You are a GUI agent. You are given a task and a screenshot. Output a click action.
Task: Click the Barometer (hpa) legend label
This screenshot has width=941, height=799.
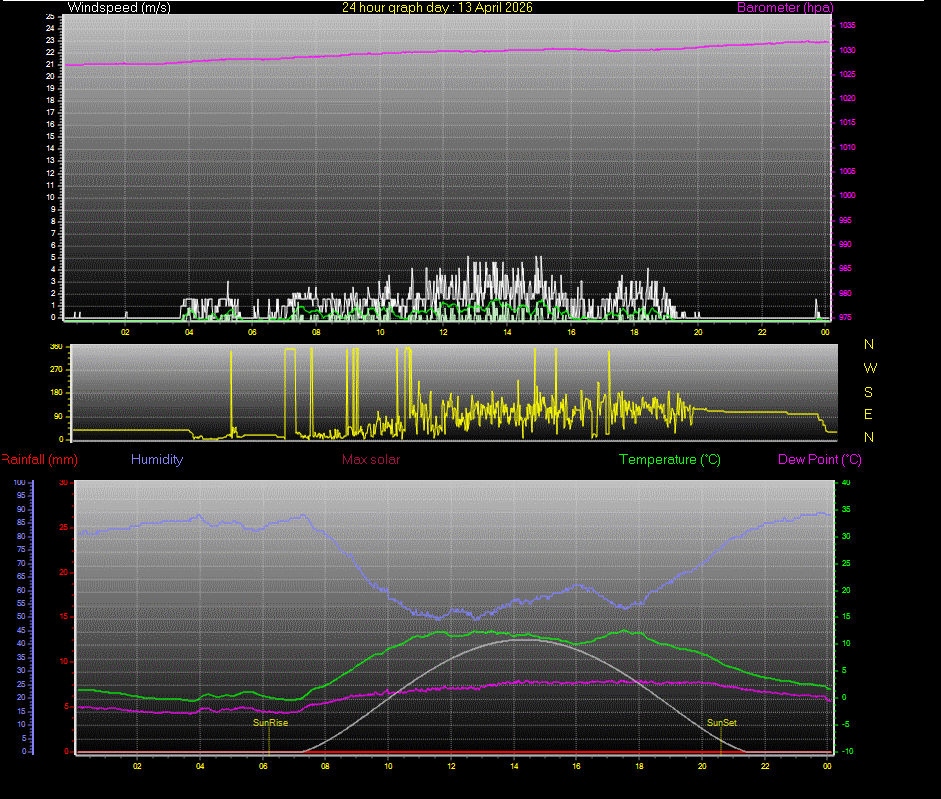[785, 7]
